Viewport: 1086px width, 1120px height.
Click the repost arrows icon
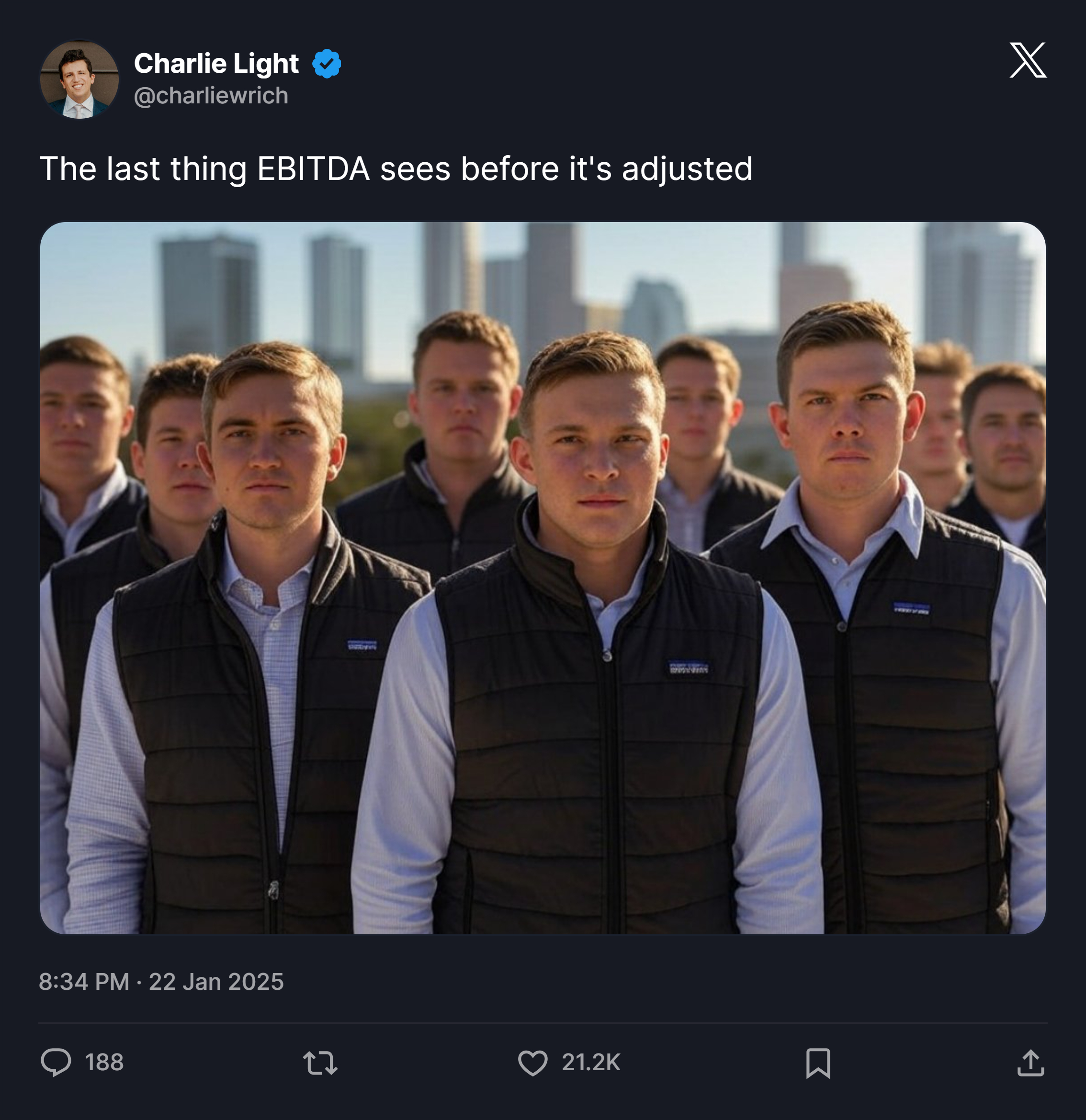point(320,1063)
